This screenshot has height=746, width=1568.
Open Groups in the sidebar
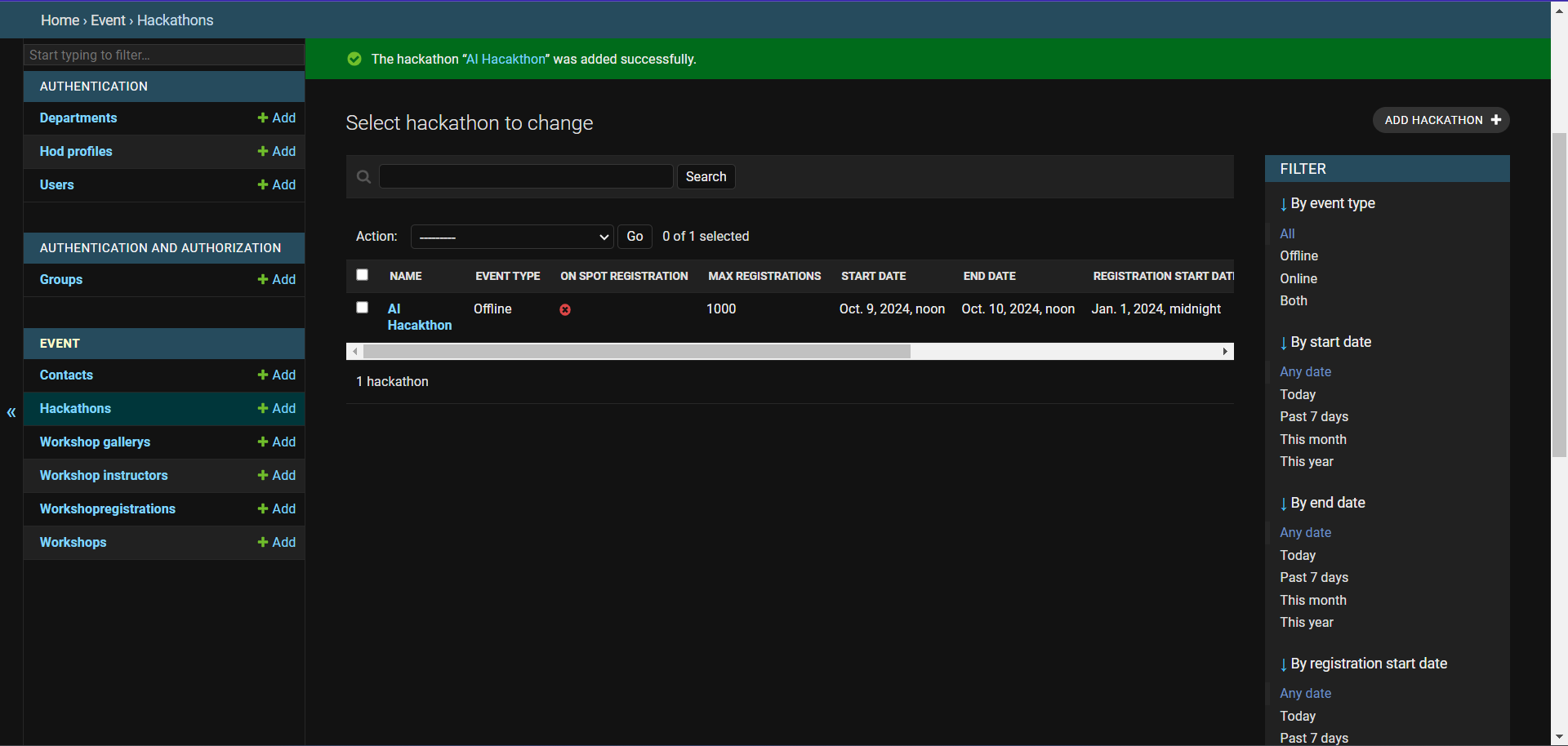pos(61,280)
